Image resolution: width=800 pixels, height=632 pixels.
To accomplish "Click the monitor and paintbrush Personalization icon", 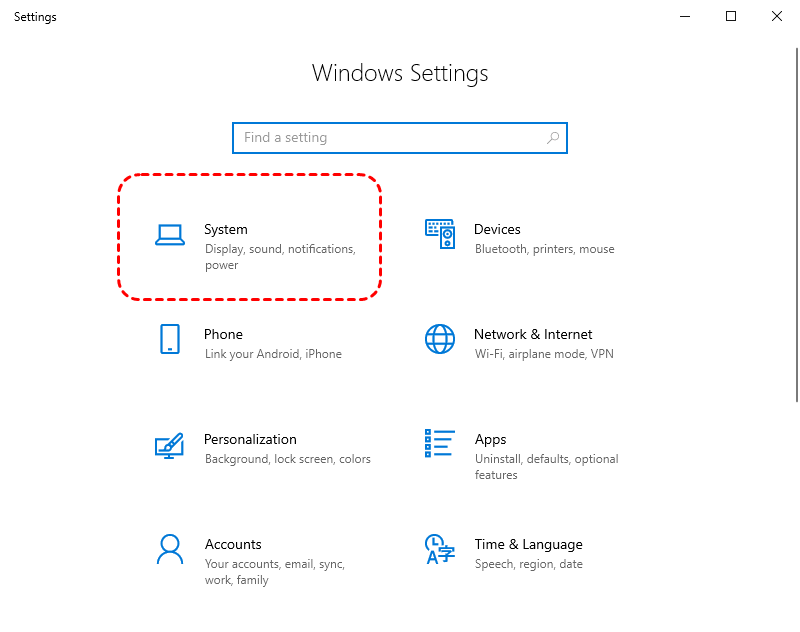I will 170,445.
